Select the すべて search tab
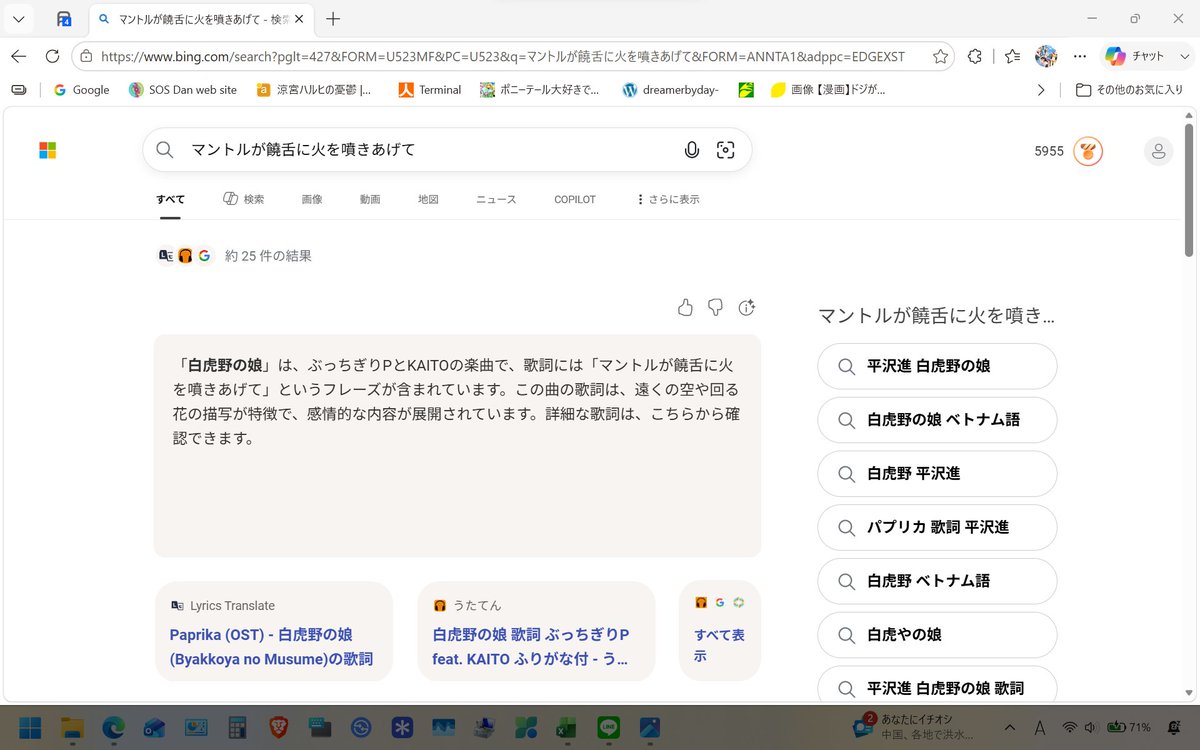This screenshot has height=750, width=1200. (170, 200)
